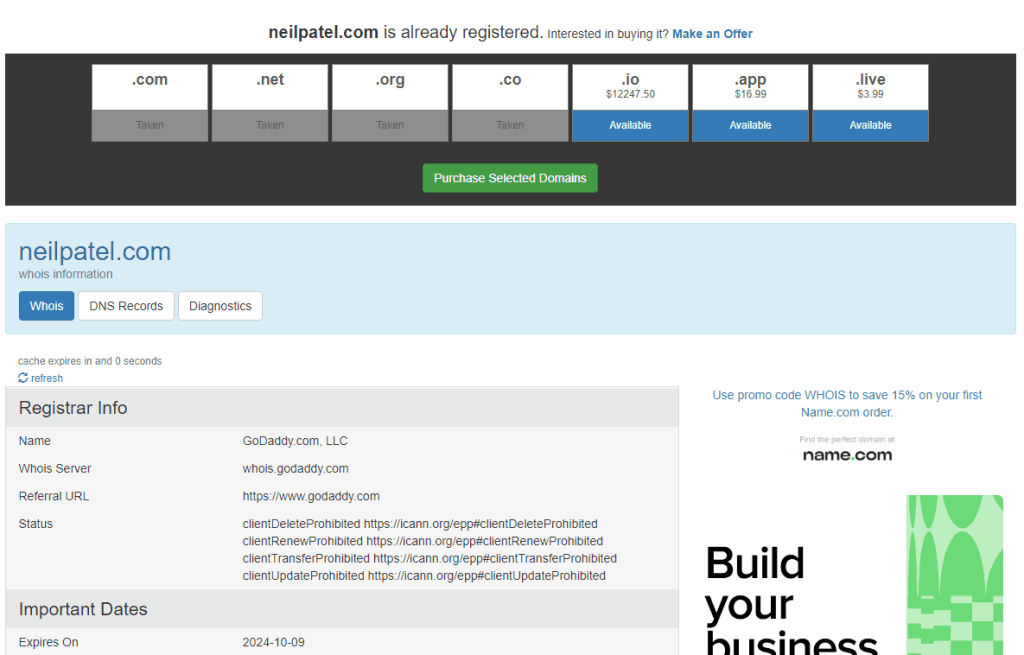This screenshot has height=655, width=1024.
Task: Click the .live $3.99 domain card
Action: (x=871, y=87)
